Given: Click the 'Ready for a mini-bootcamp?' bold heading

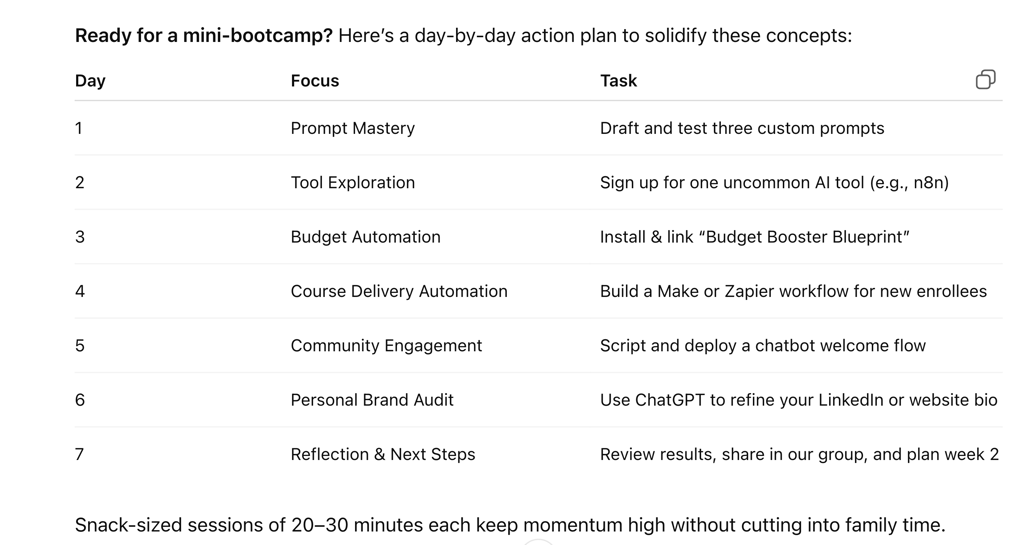Looking at the screenshot, I should [x=204, y=35].
